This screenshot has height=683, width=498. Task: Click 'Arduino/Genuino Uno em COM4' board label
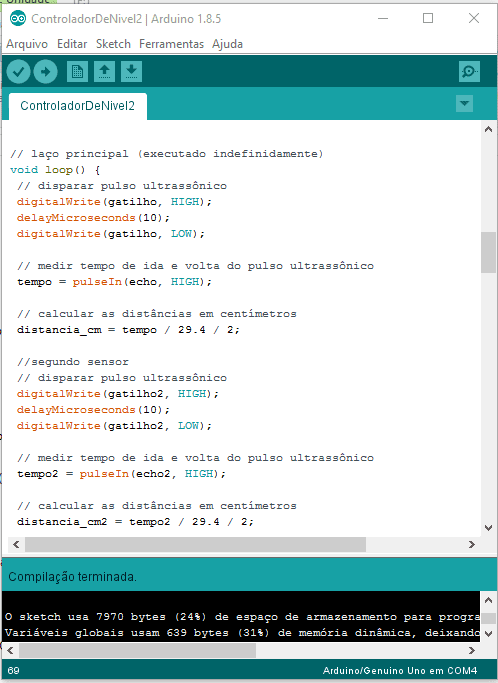[x=400, y=671]
